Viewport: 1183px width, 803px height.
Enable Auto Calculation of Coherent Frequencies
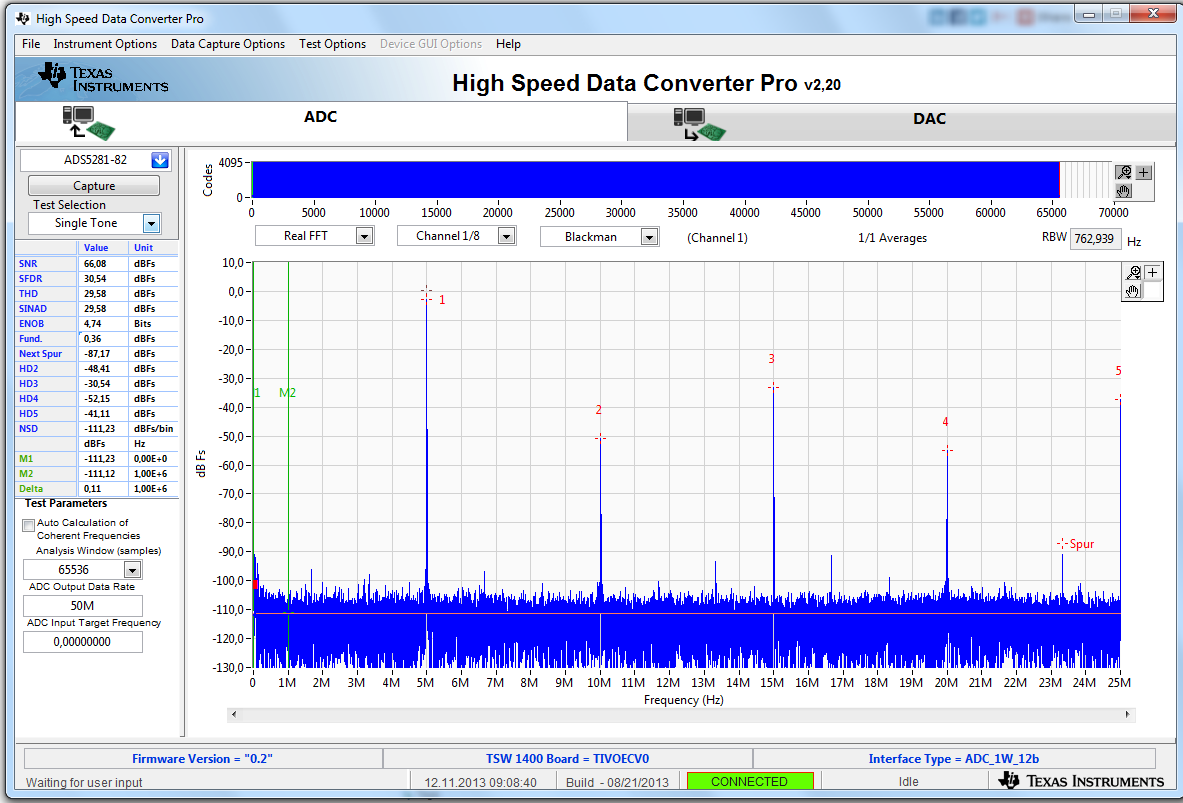[x=29, y=525]
